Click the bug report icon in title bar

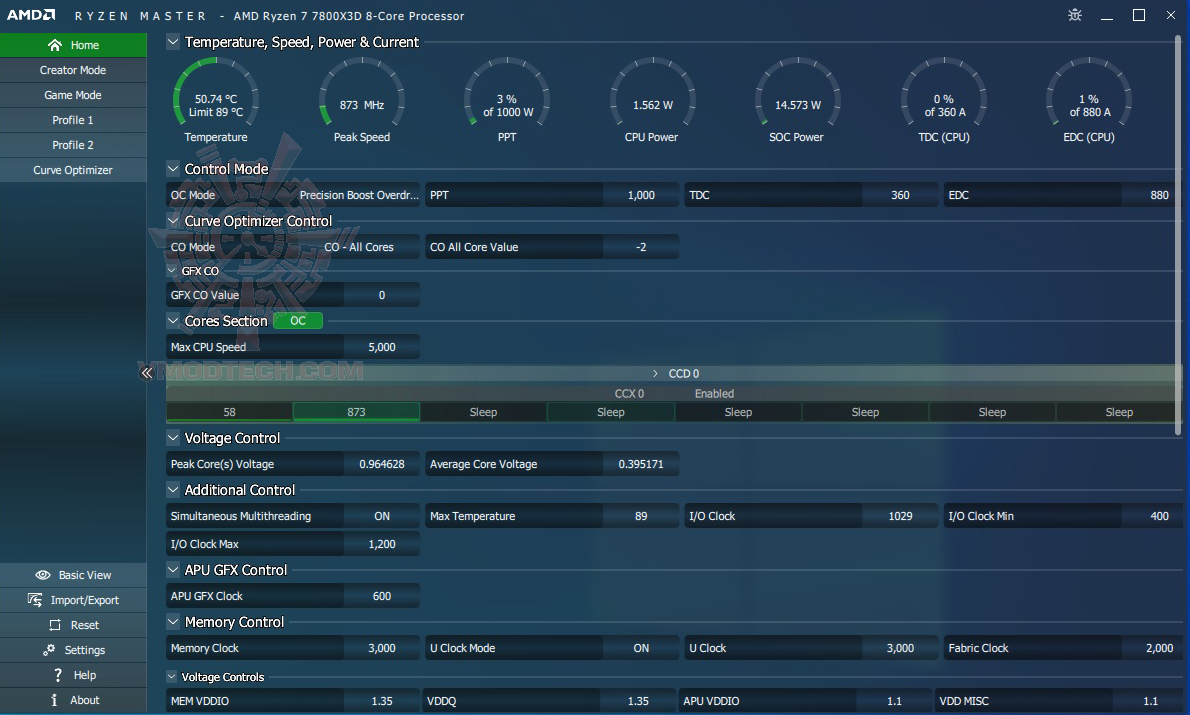click(x=1075, y=15)
